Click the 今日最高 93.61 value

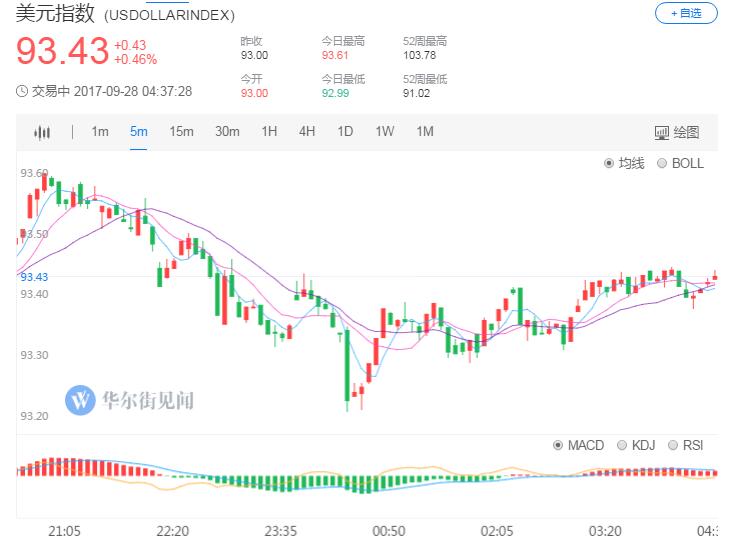[x=335, y=55]
